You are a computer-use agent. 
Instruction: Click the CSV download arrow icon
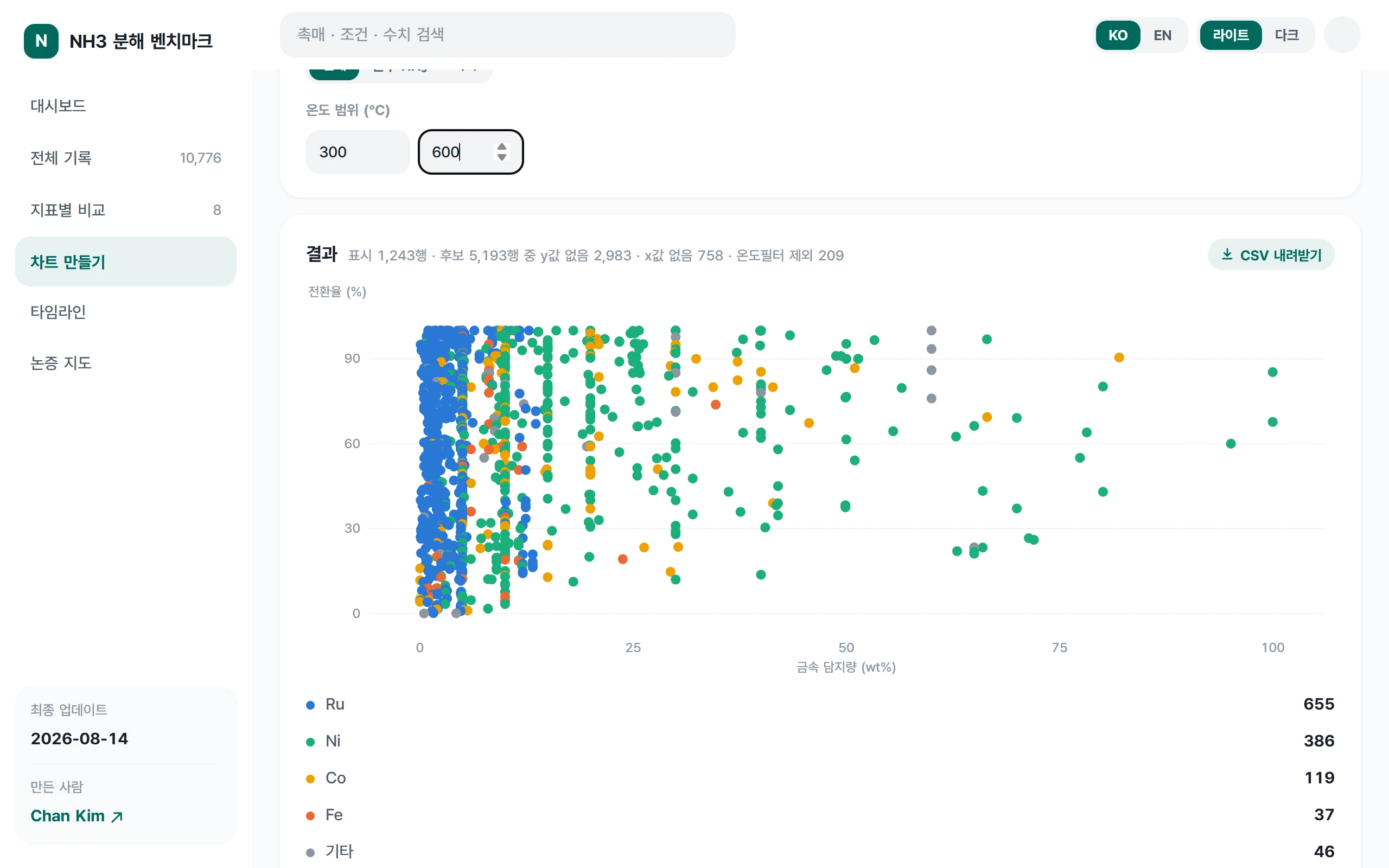click(x=1227, y=254)
